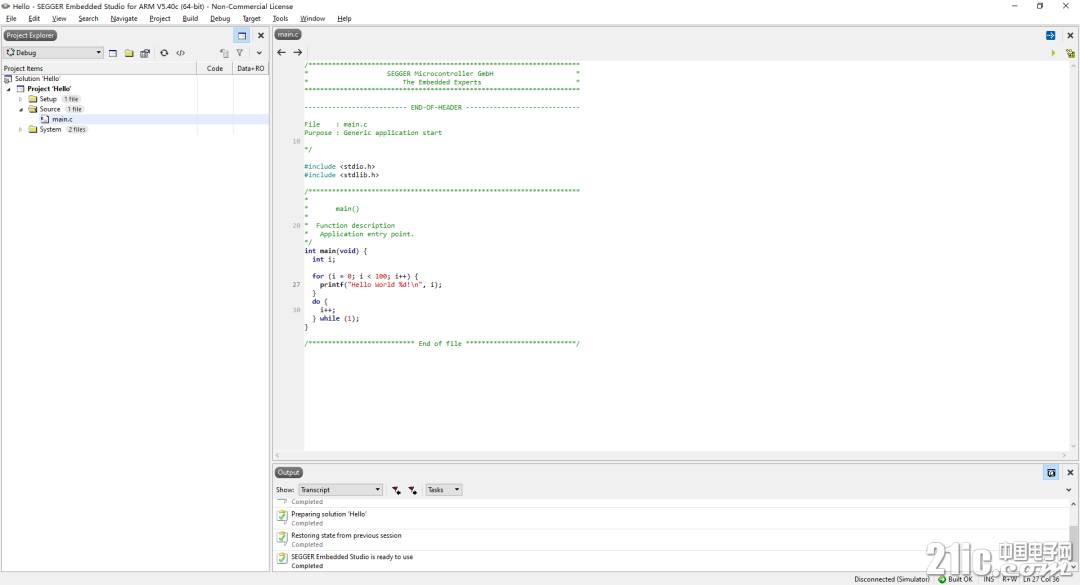Select the main.c editor tab
The height and width of the screenshot is (585, 1080).
(x=288, y=34)
